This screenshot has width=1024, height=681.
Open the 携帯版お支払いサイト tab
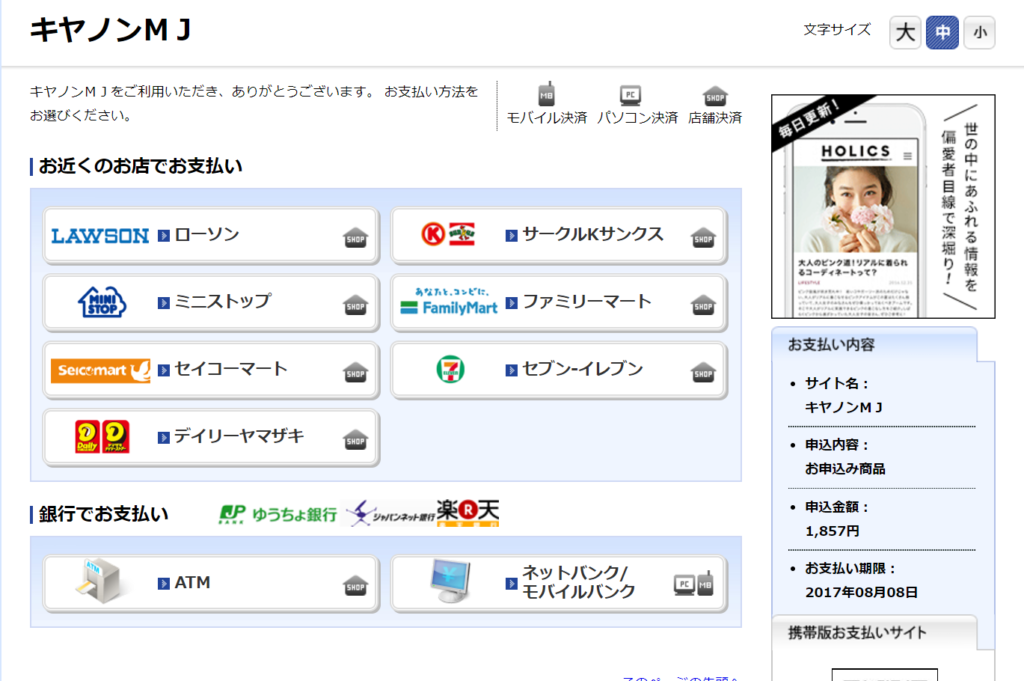[x=874, y=632]
